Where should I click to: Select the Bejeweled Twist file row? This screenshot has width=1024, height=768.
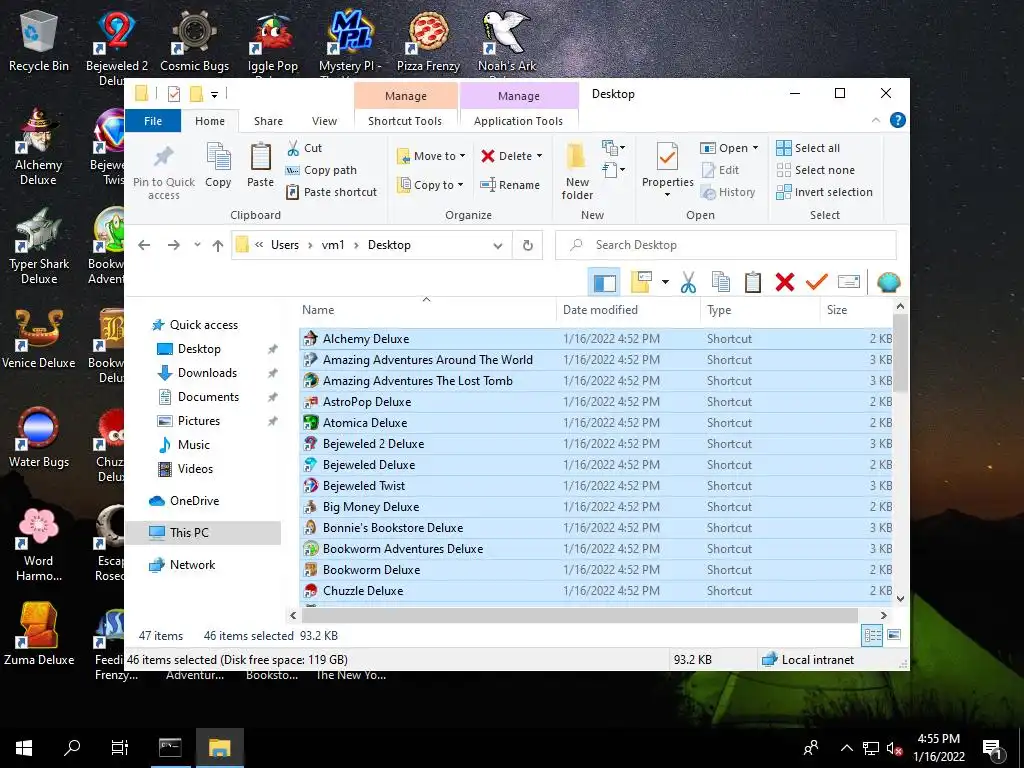point(596,486)
